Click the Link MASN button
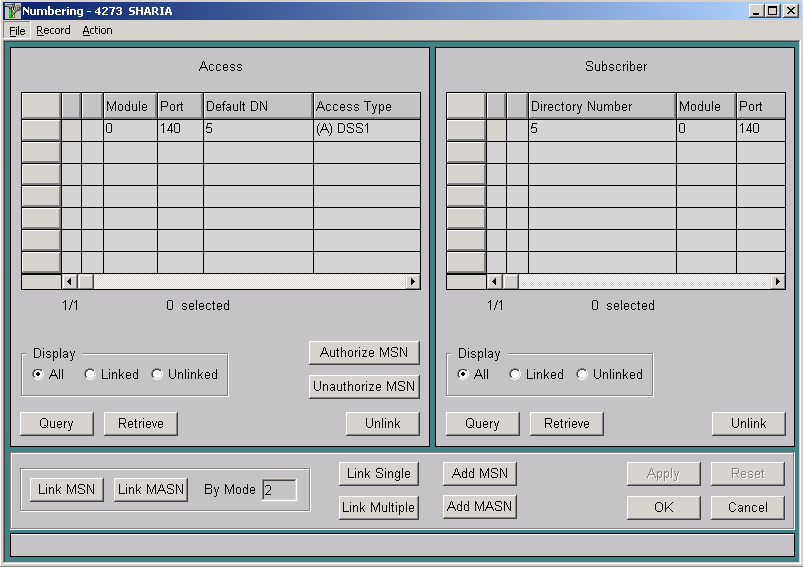This screenshot has height=567, width=803. (151, 490)
